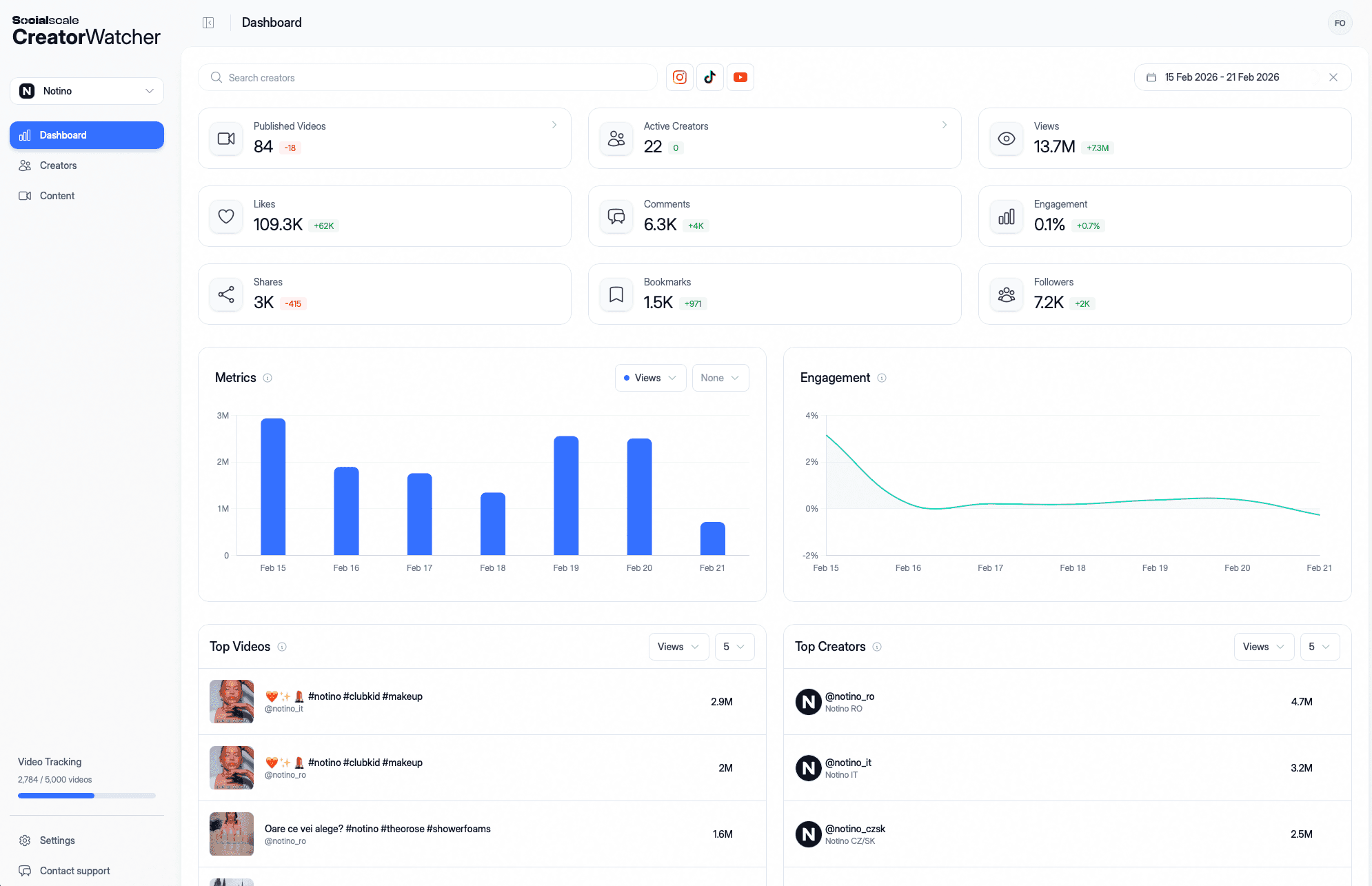1372x886 pixels.
Task: Open the FO user avatar
Action: coord(1340,23)
